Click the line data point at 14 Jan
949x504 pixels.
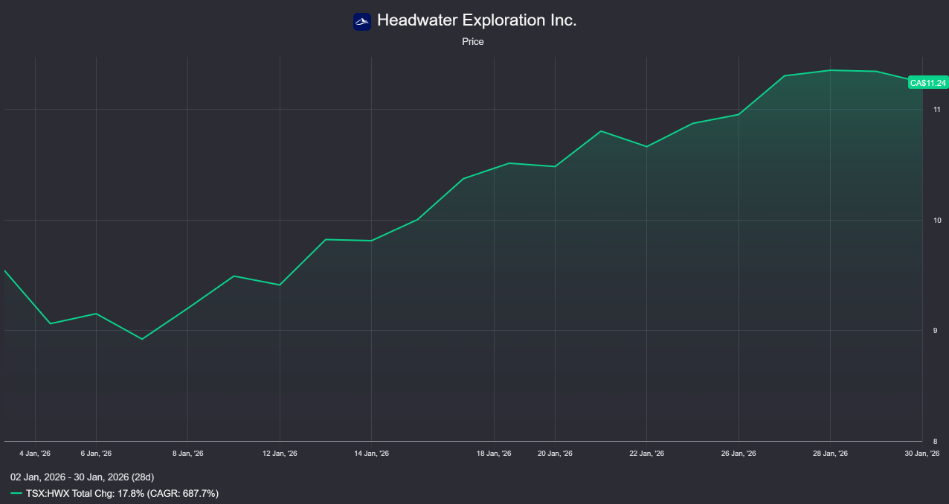pyautogui.click(x=371, y=241)
